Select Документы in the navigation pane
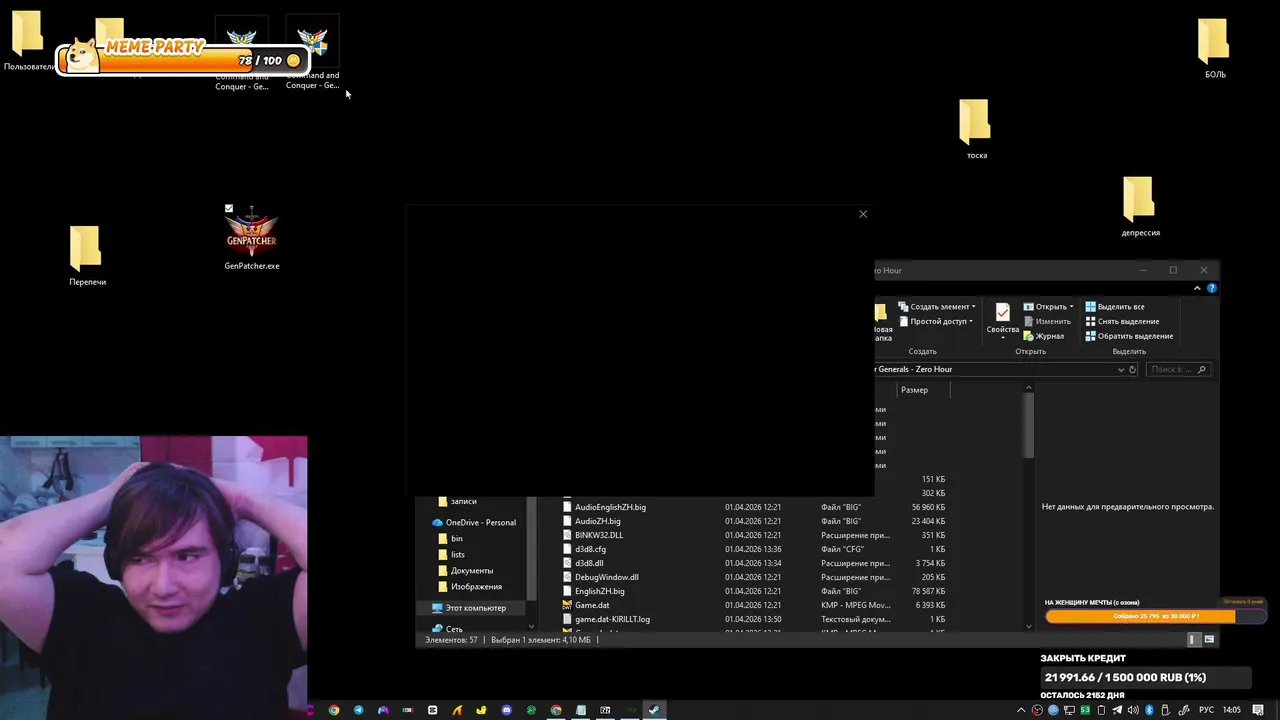This screenshot has width=1280, height=720. click(x=465, y=570)
